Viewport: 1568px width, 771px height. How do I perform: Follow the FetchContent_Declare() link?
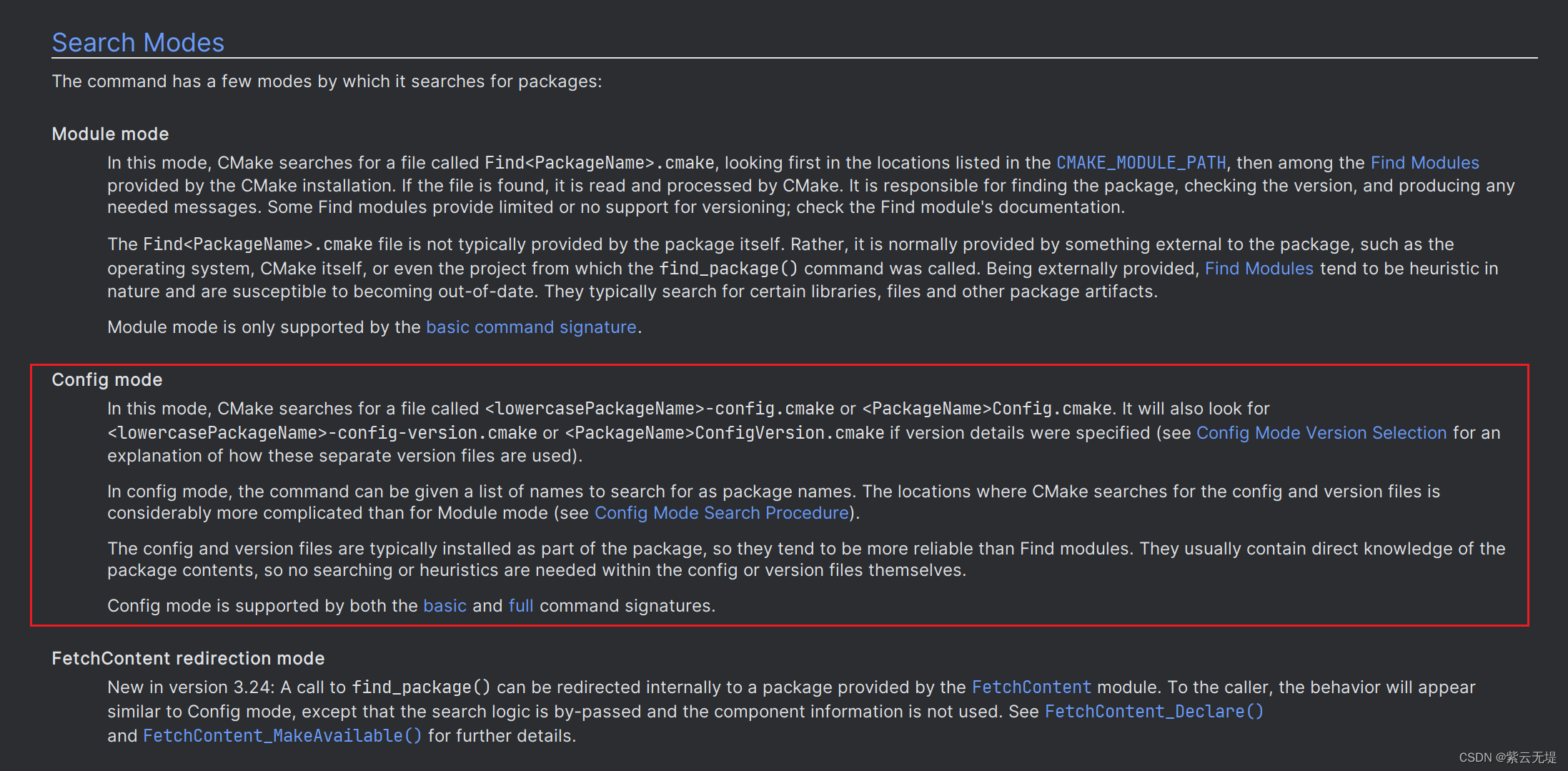(1154, 712)
